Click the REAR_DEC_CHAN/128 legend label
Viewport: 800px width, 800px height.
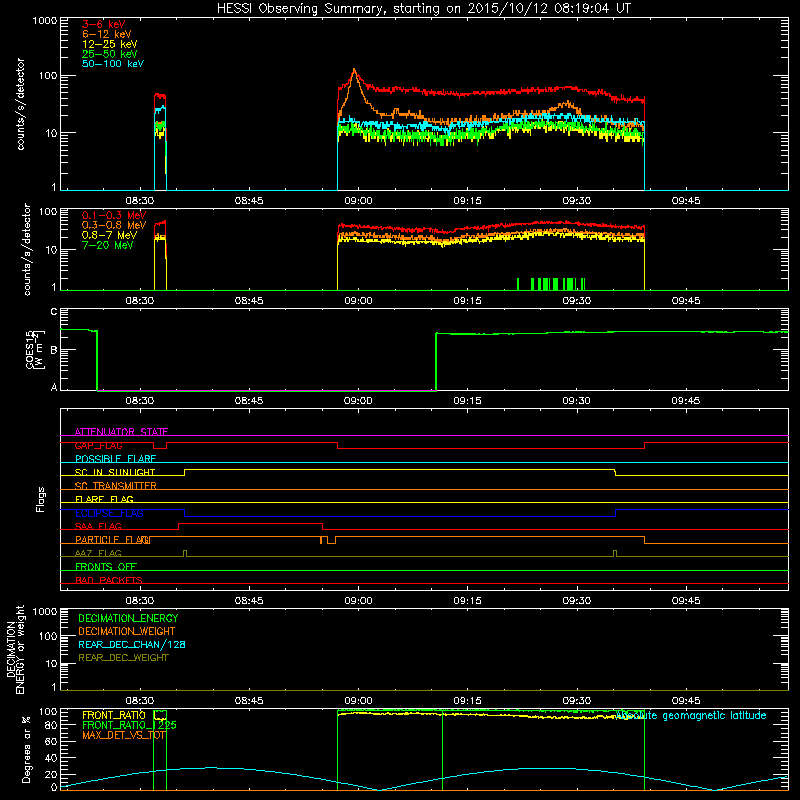pos(132,644)
